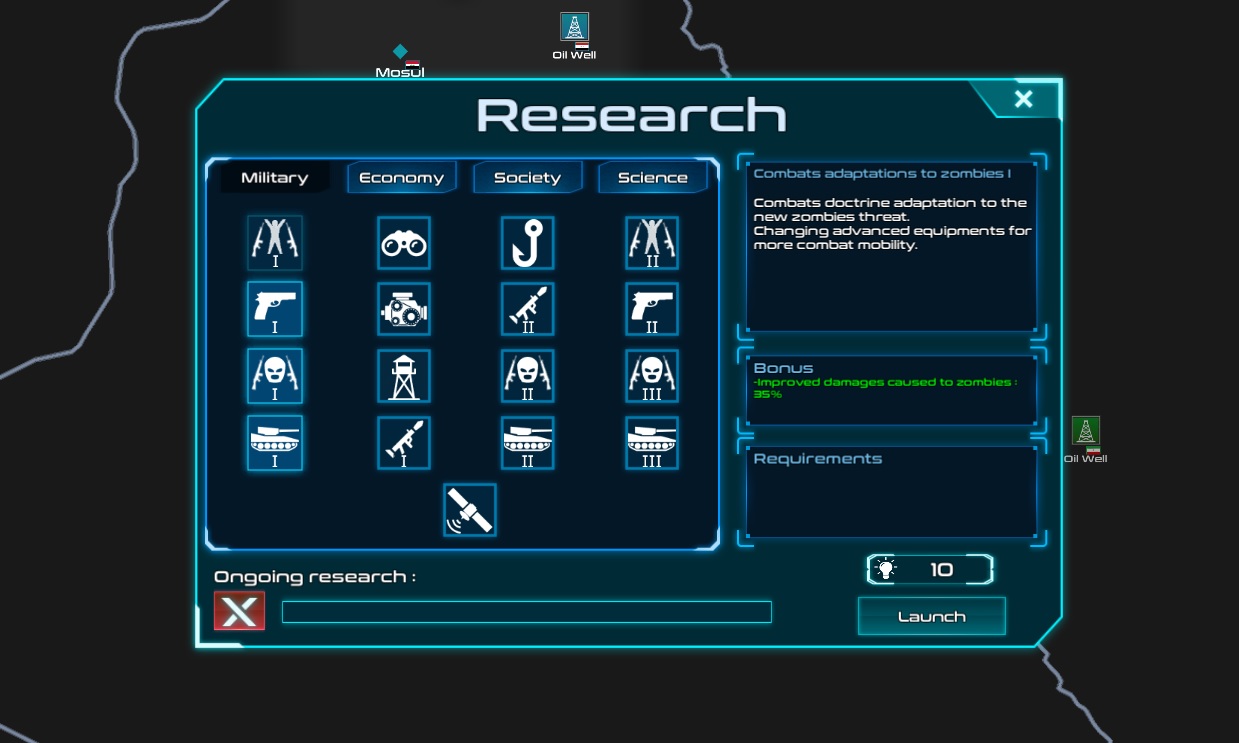
Task: Select the Rocket launcher I research
Action: [404, 443]
